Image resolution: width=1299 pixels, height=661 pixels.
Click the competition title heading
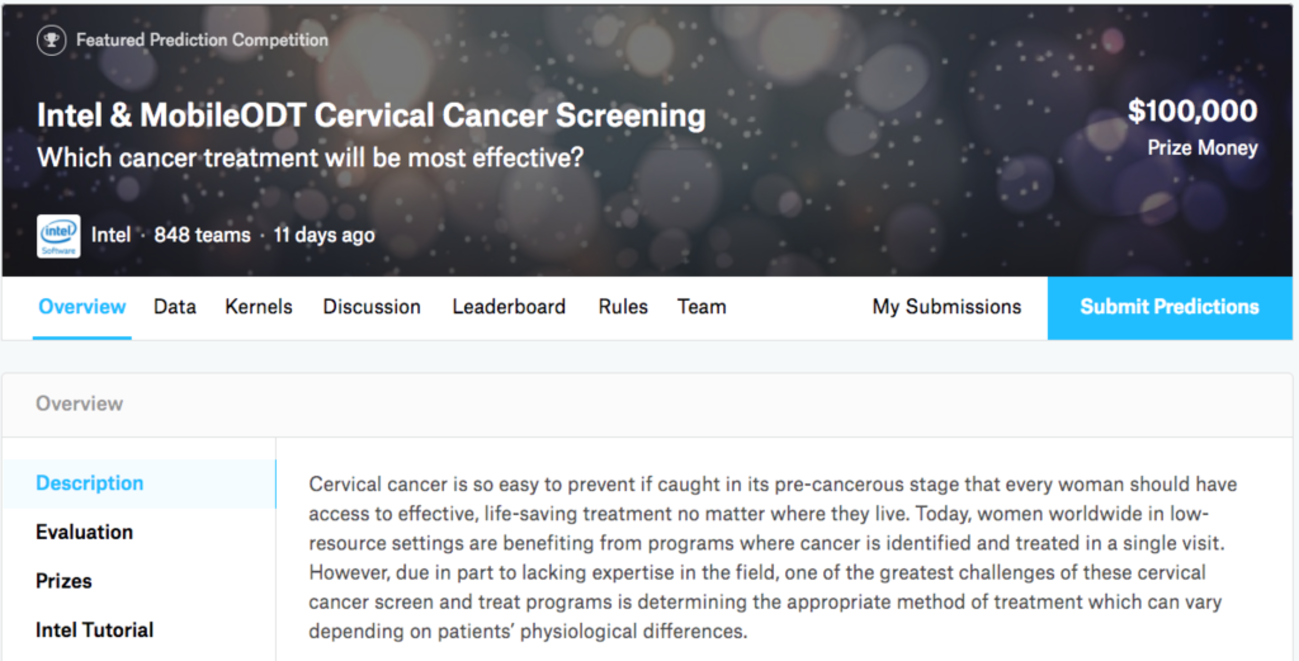371,116
